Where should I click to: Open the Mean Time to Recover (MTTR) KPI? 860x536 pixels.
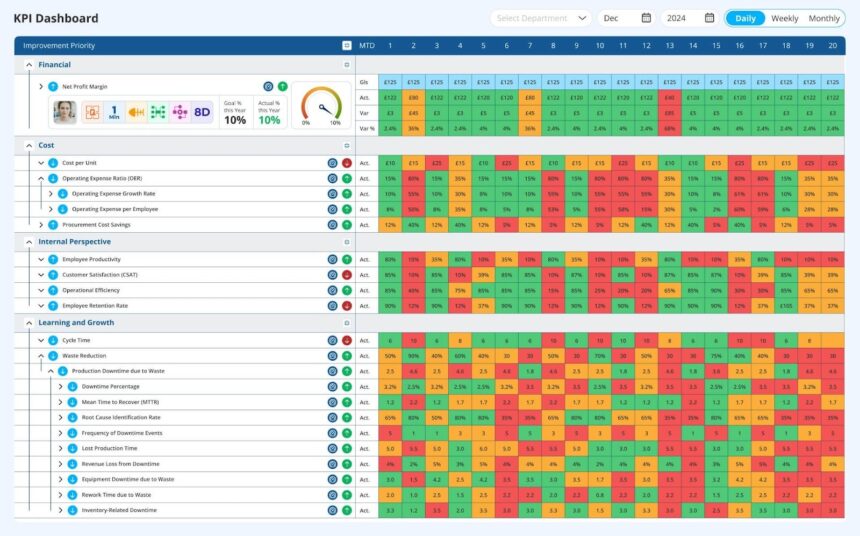tap(120, 401)
